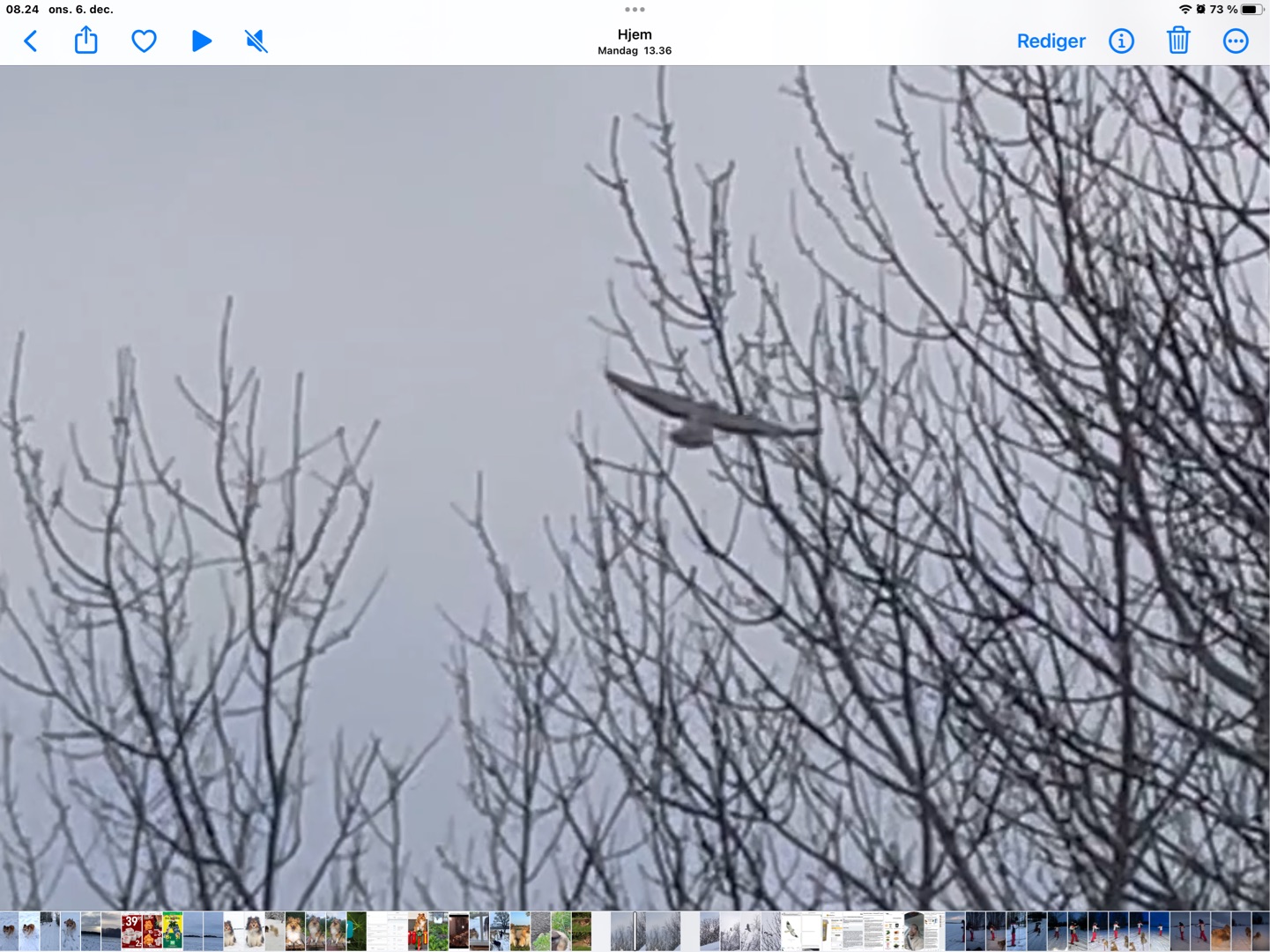Tap the Hjem location title

tap(635, 35)
